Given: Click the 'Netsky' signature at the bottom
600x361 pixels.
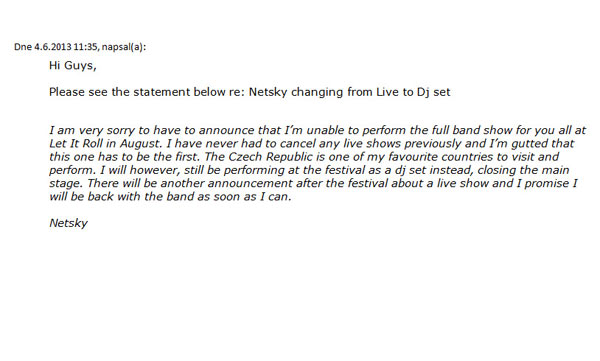Looking at the screenshot, I should [x=68, y=223].
